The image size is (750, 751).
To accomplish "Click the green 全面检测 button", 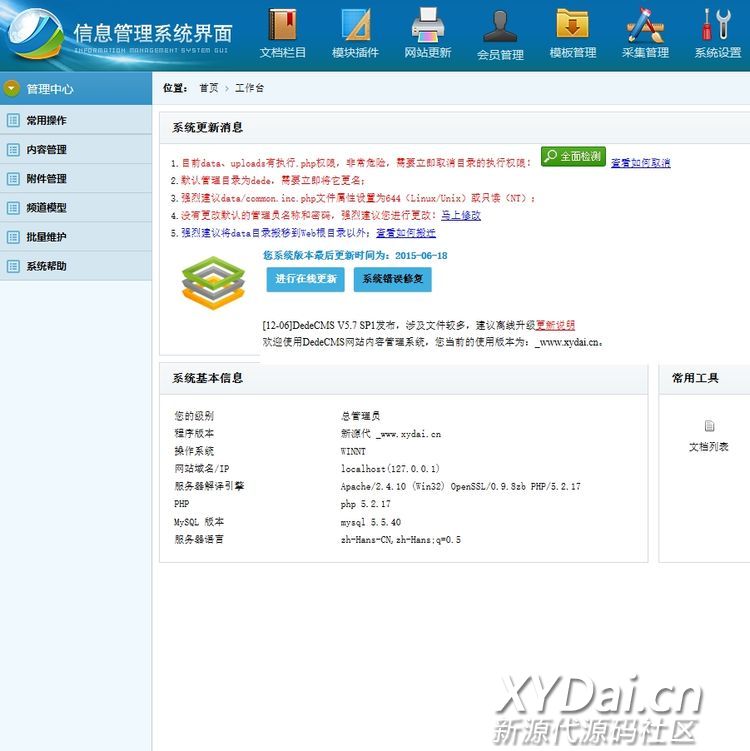I will [x=573, y=157].
